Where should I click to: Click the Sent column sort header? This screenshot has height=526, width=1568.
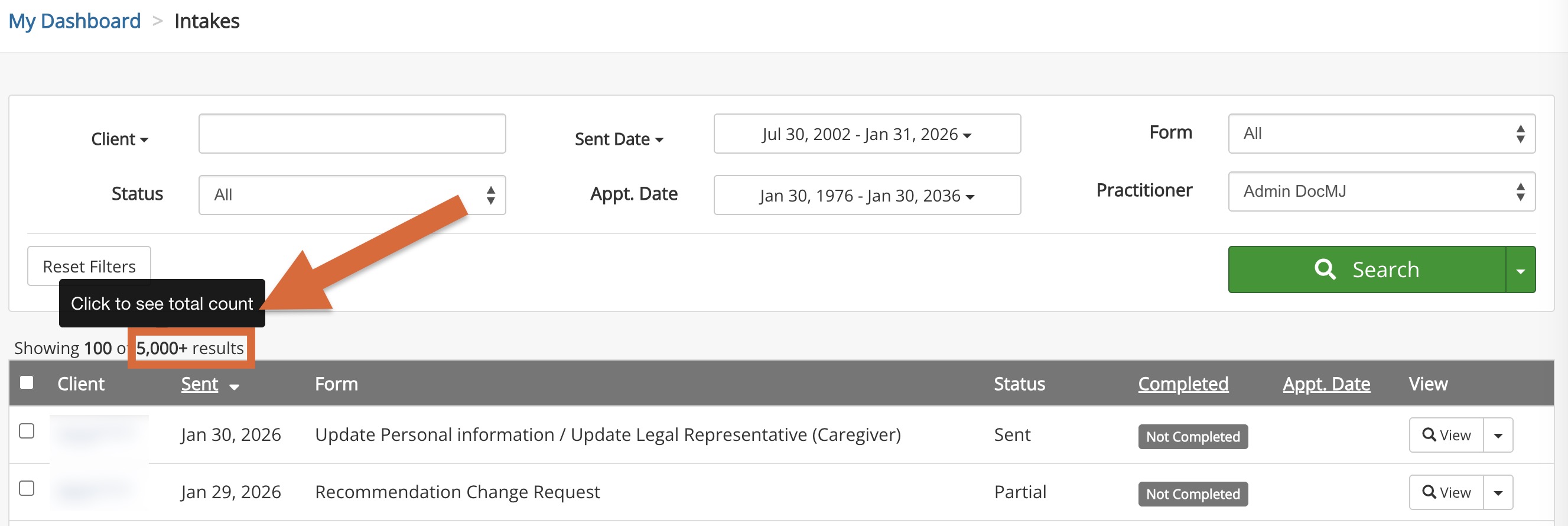click(x=200, y=384)
